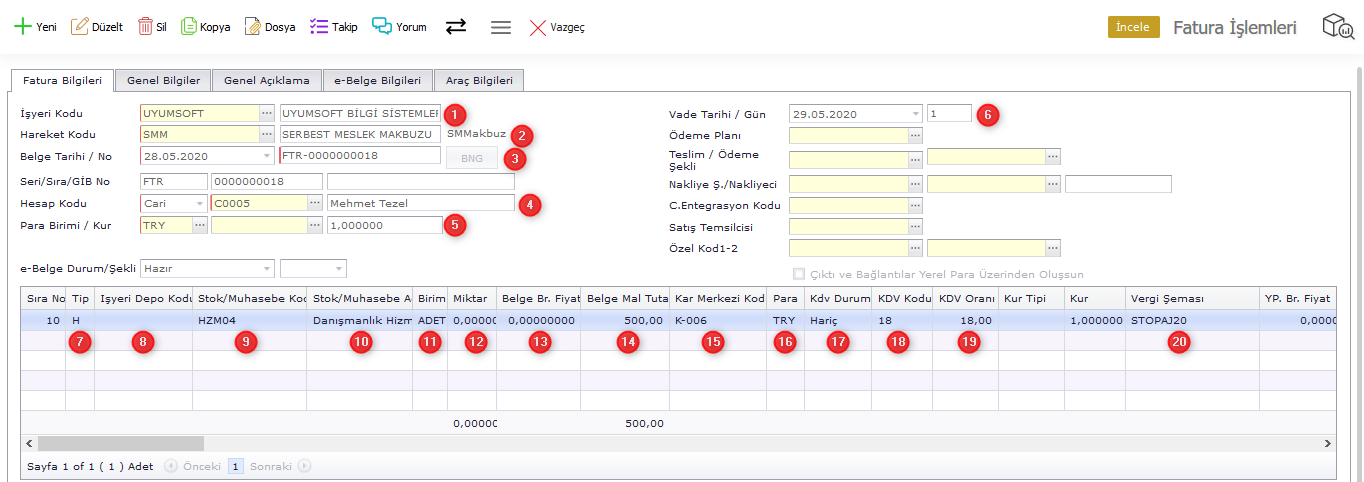Image resolution: width=1364 pixels, height=482 pixels.
Task: Click the Sil trash icon
Action: click(x=145, y=27)
